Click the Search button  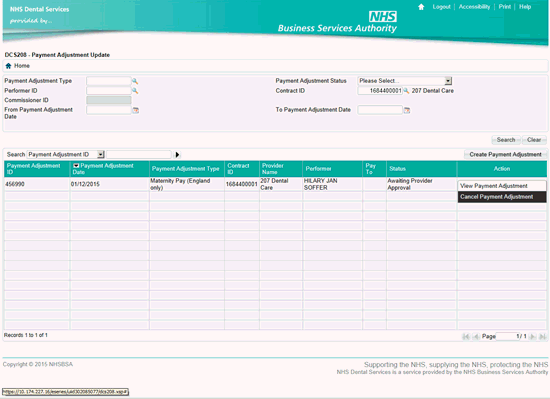[x=505, y=140]
